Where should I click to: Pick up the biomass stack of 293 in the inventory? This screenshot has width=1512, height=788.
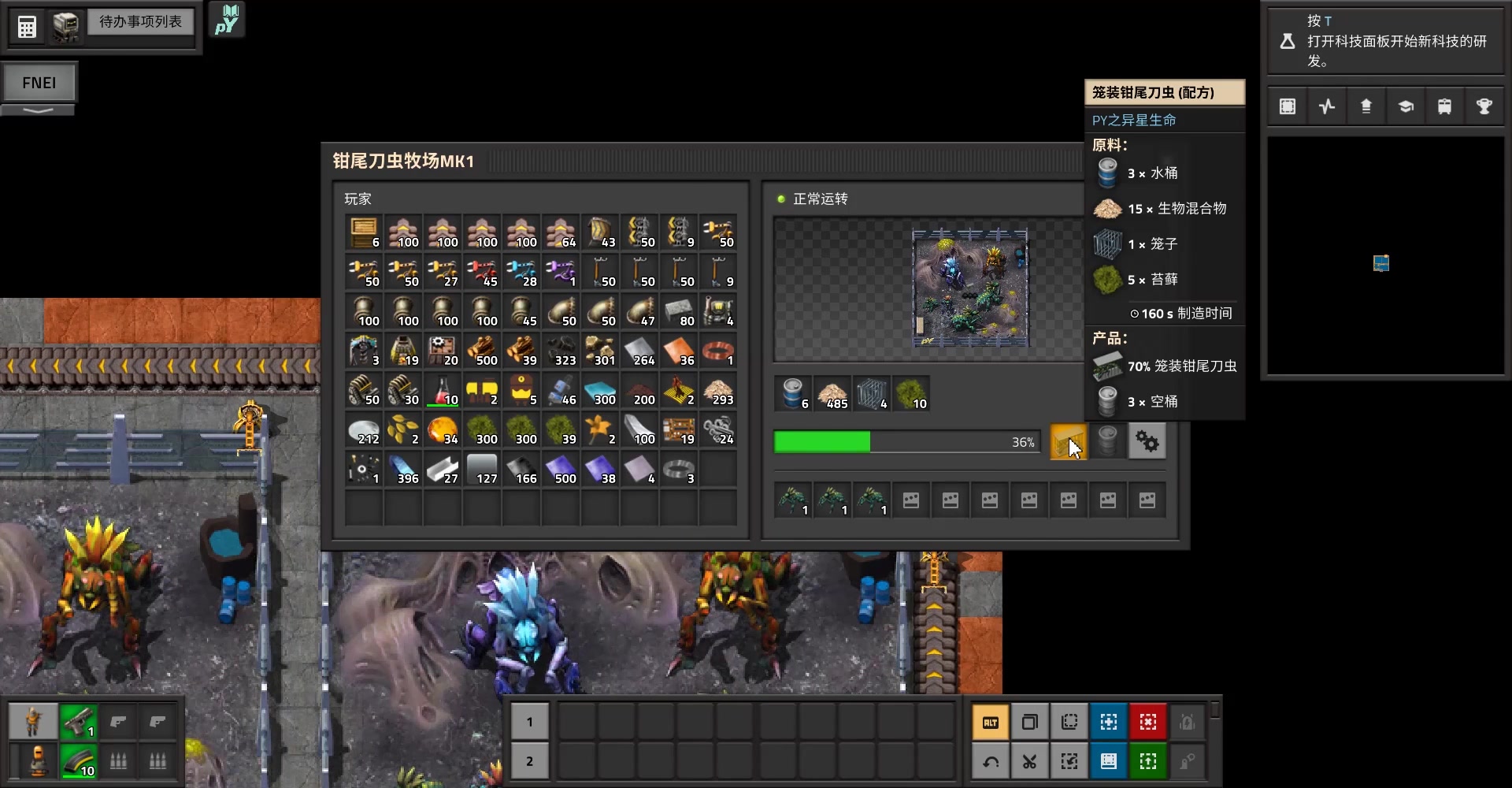tap(718, 390)
